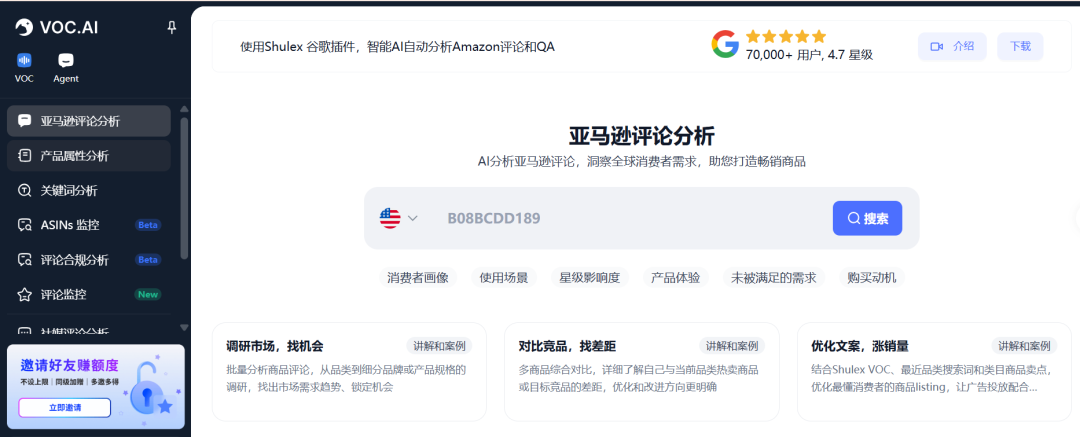This screenshot has width=1080, height=437.
Task: Click the 下载 button
Action: pos(1020,46)
